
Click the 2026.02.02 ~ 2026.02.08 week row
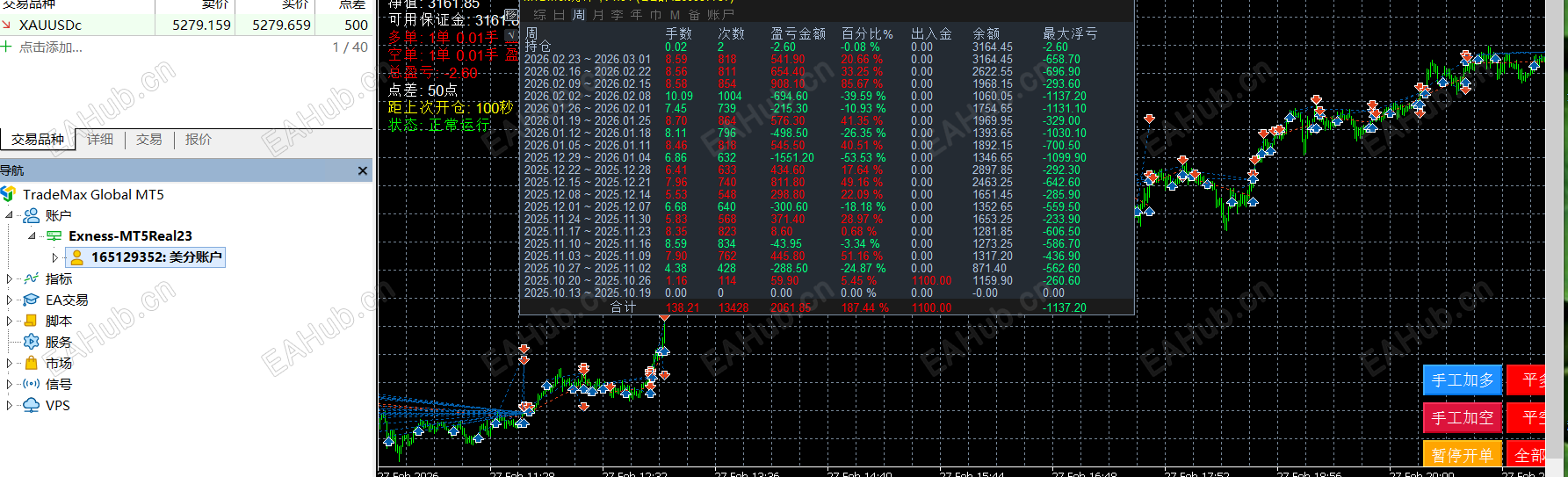click(x=827, y=97)
